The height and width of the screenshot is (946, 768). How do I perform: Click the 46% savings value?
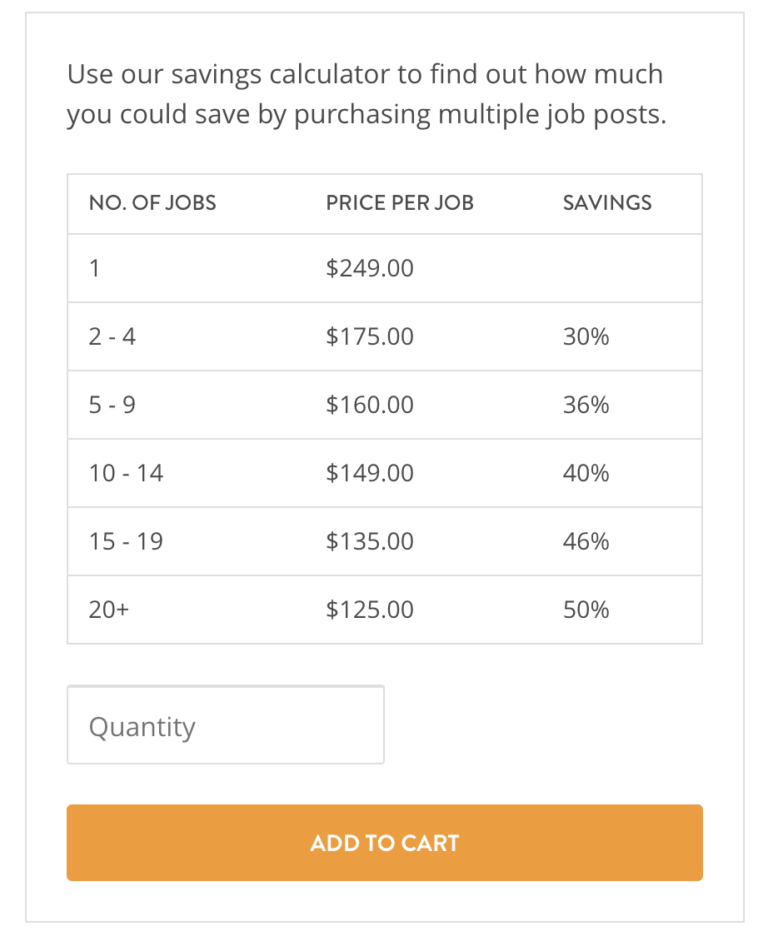[x=585, y=541]
